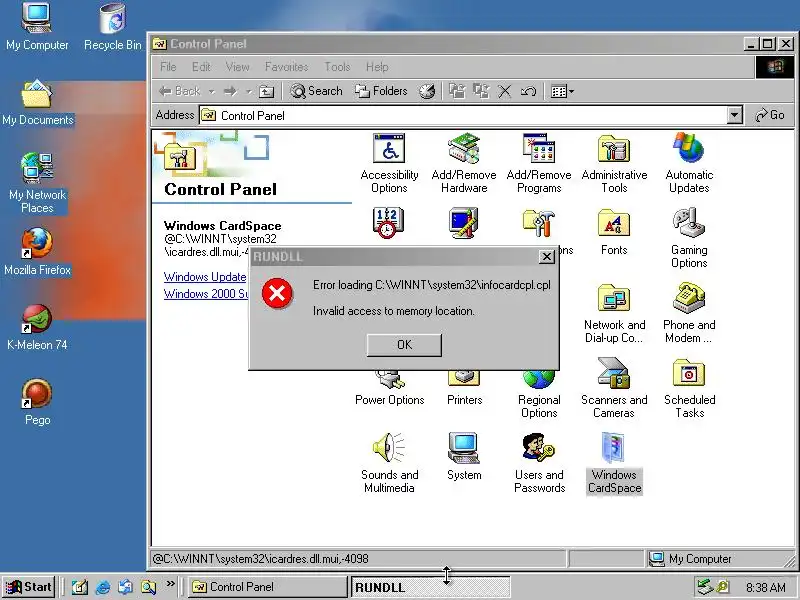This screenshot has width=800, height=600.
Task: Open Scheduled Tasks folder
Action: tap(689, 388)
